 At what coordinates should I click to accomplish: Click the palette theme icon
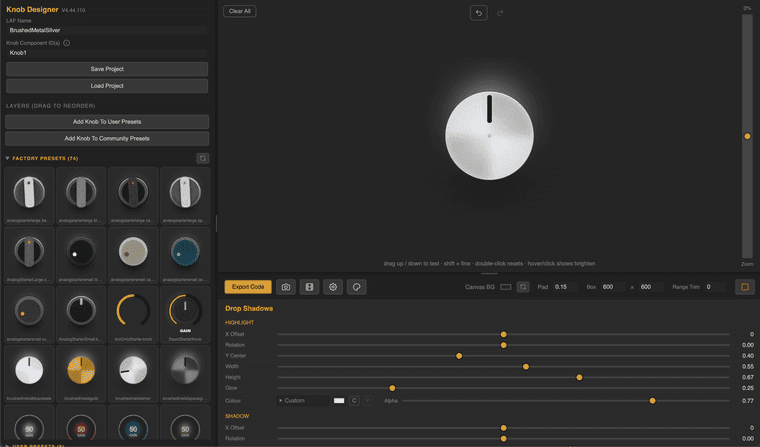point(357,287)
